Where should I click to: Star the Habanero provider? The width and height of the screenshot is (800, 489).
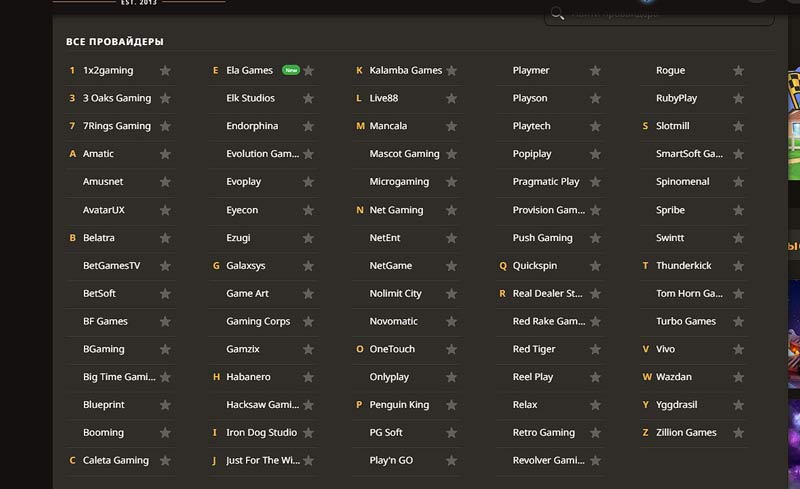tap(309, 377)
